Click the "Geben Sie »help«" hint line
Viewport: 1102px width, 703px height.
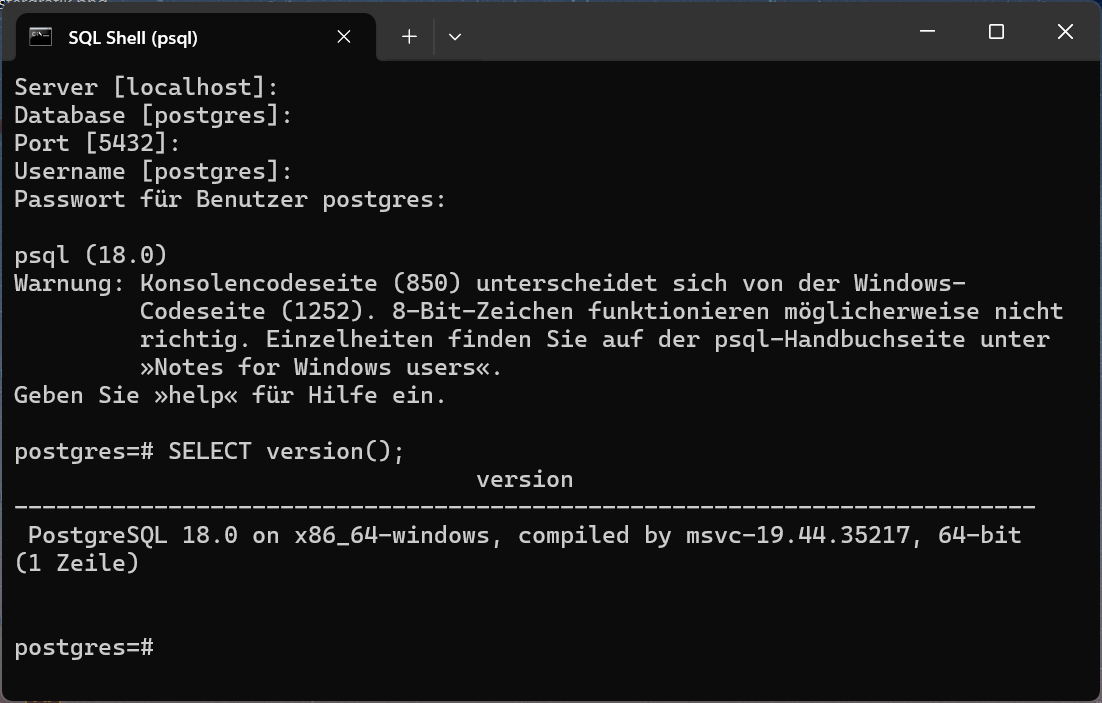coord(230,395)
